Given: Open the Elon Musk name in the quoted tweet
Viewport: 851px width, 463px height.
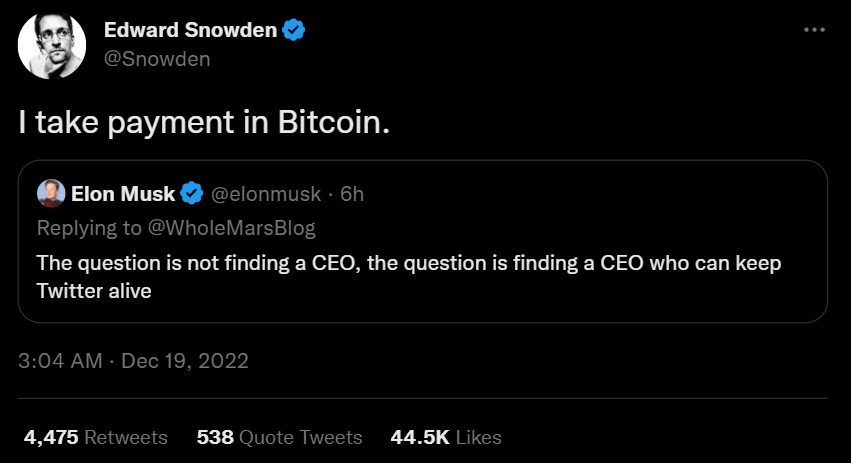Looking at the screenshot, I should tap(123, 194).
